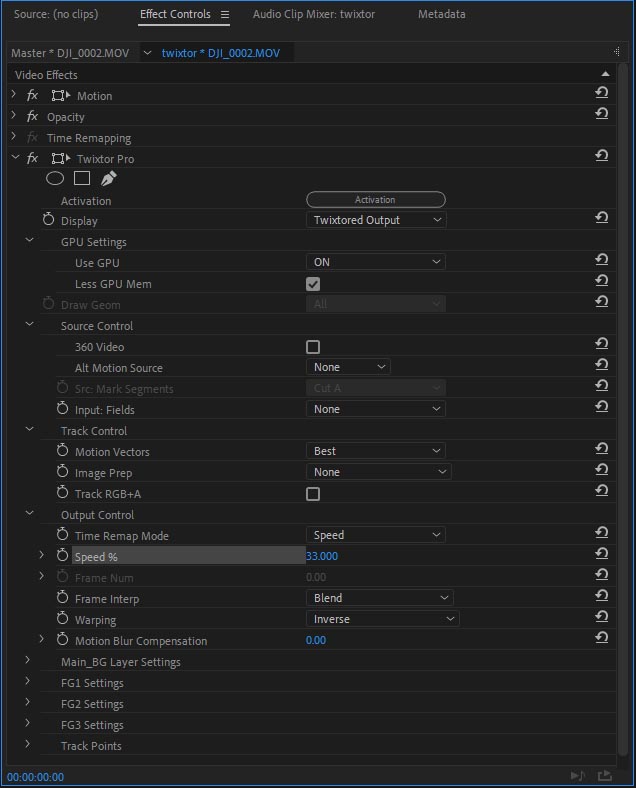Viewport: 636px width, 788px height.
Task: Click the panel vertical scrollbar
Action: tap(623, 410)
